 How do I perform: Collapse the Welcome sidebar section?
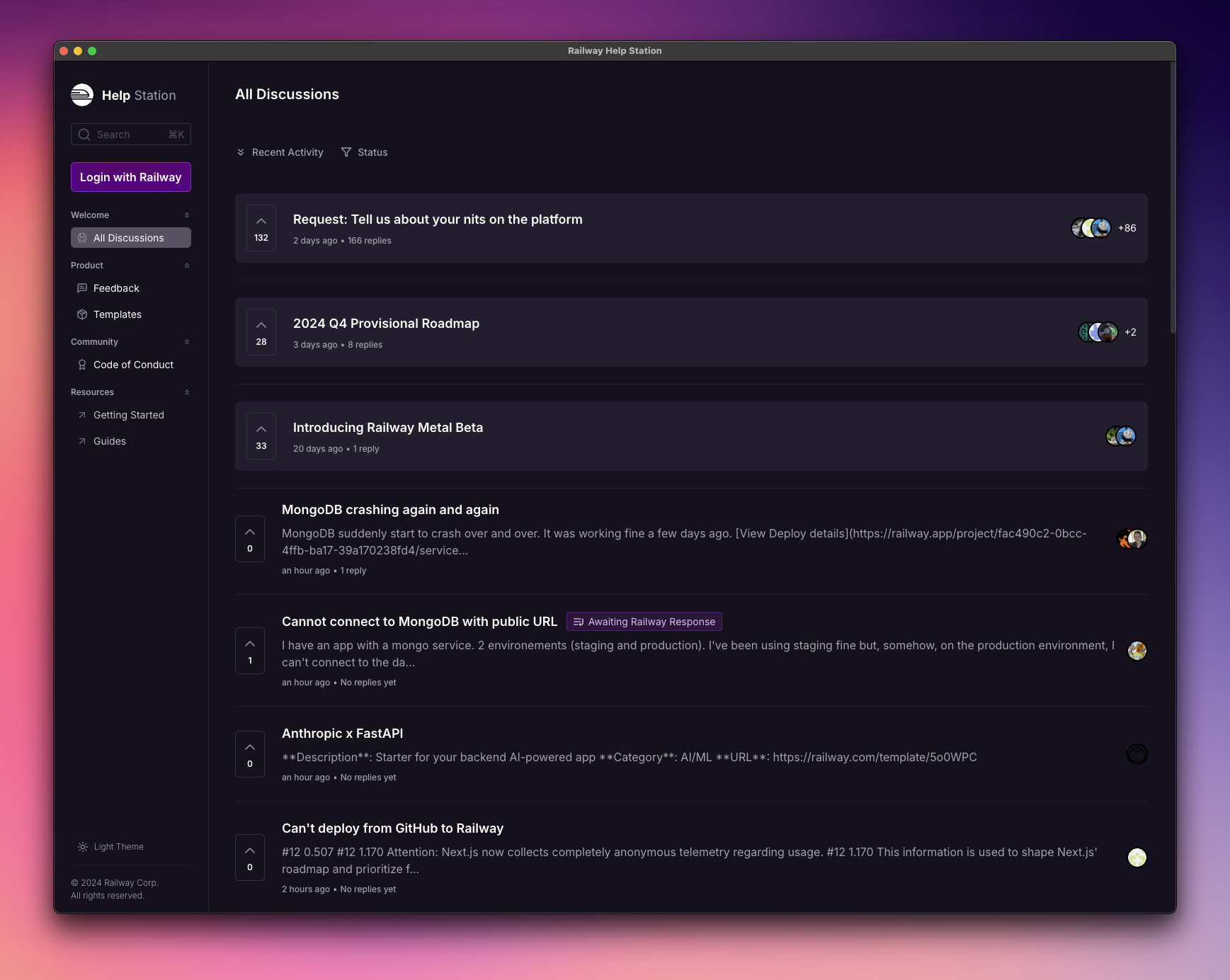click(x=187, y=215)
